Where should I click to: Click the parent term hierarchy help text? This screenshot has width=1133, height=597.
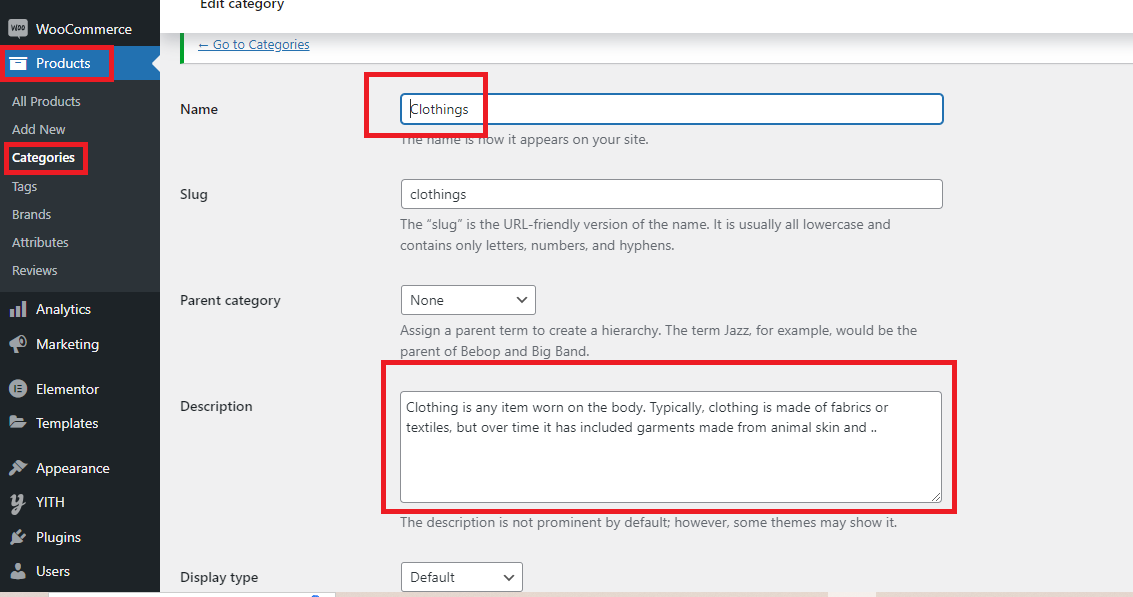(x=658, y=341)
